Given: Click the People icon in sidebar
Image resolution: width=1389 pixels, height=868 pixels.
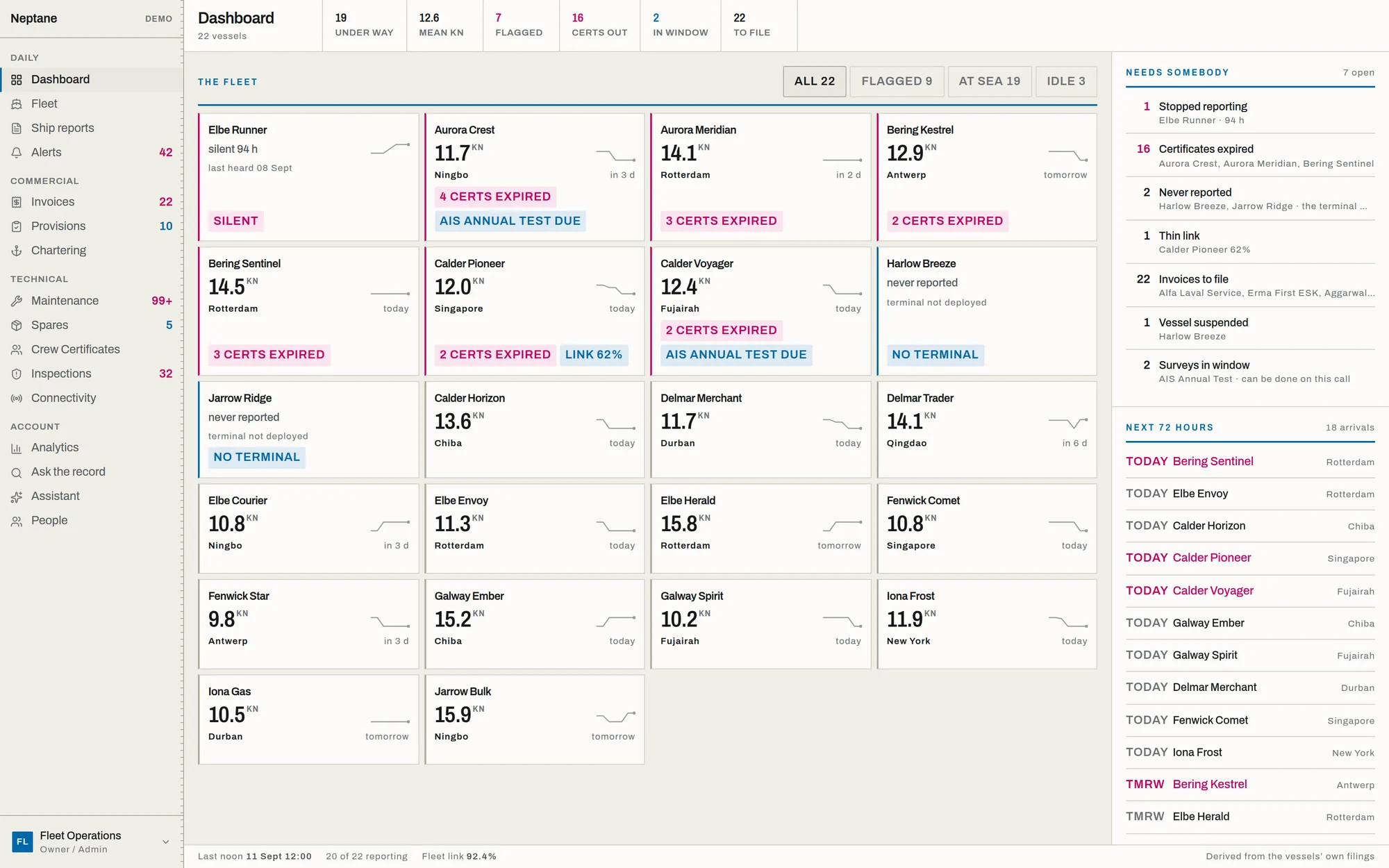Looking at the screenshot, I should tap(17, 521).
